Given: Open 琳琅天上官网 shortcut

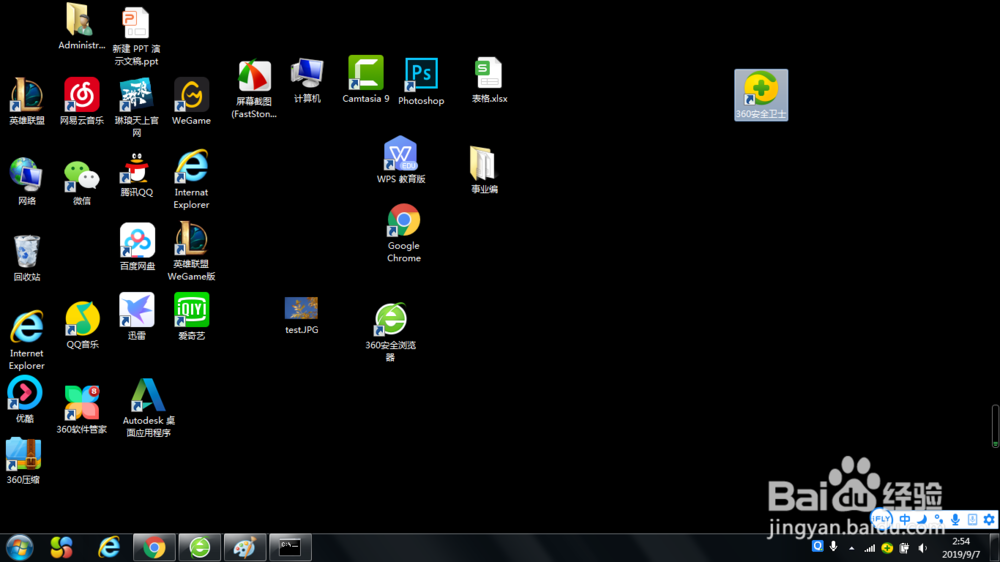Looking at the screenshot, I should click(x=136, y=107).
